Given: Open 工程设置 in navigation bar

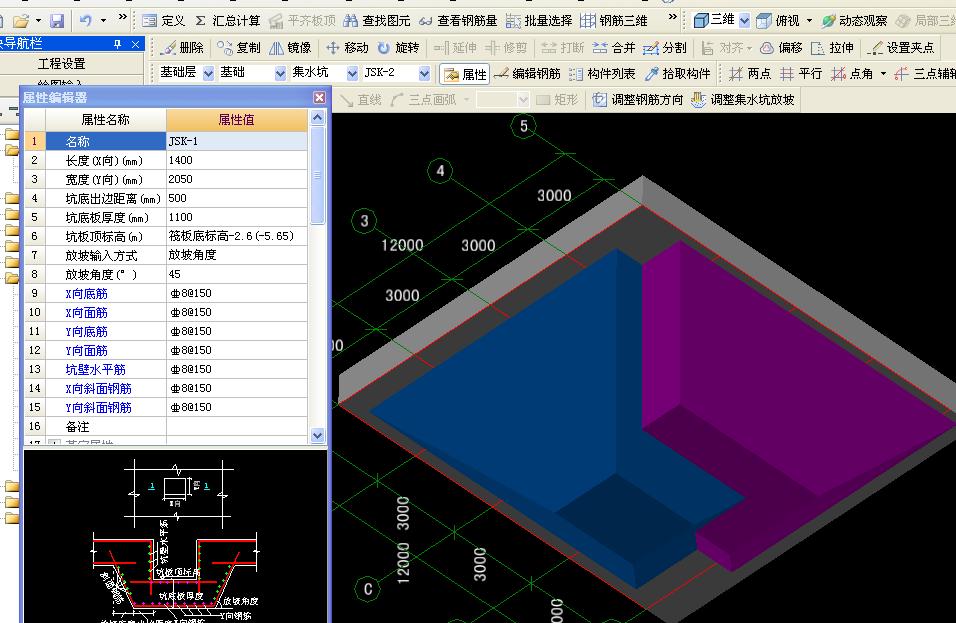Looking at the screenshot, I should pos(61,64).
